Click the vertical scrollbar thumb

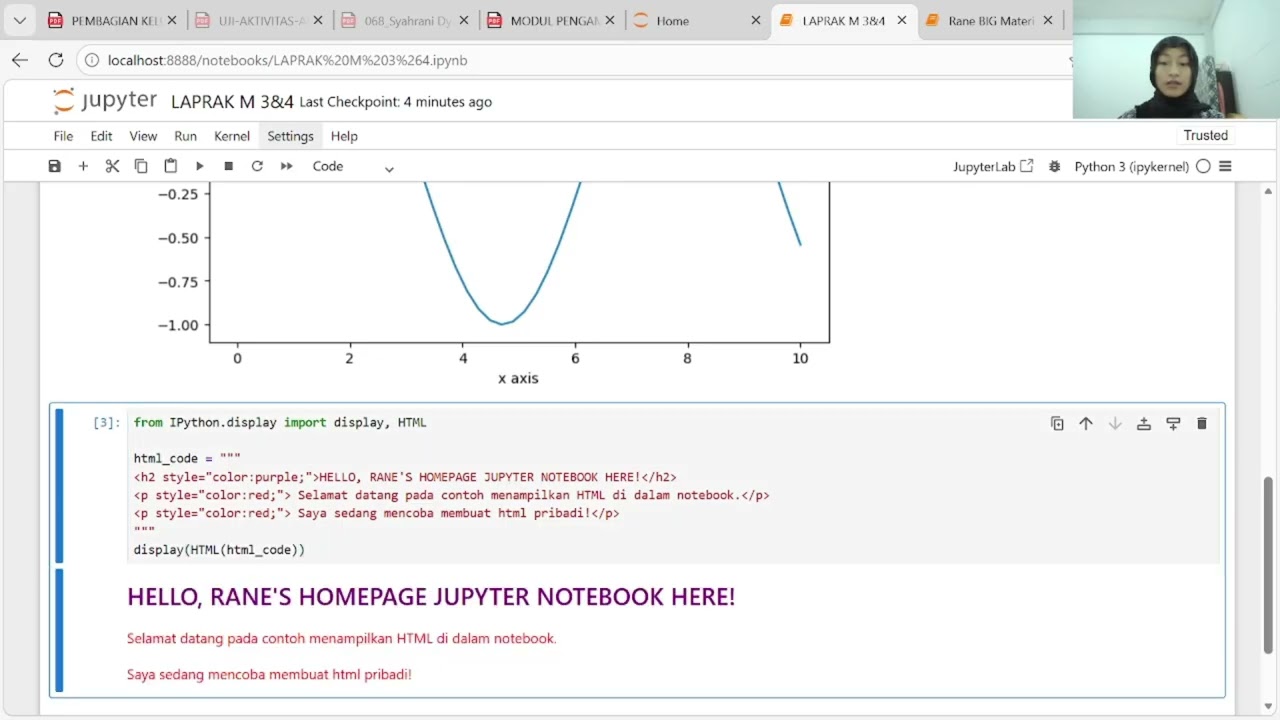click(x=1268, y=565)
